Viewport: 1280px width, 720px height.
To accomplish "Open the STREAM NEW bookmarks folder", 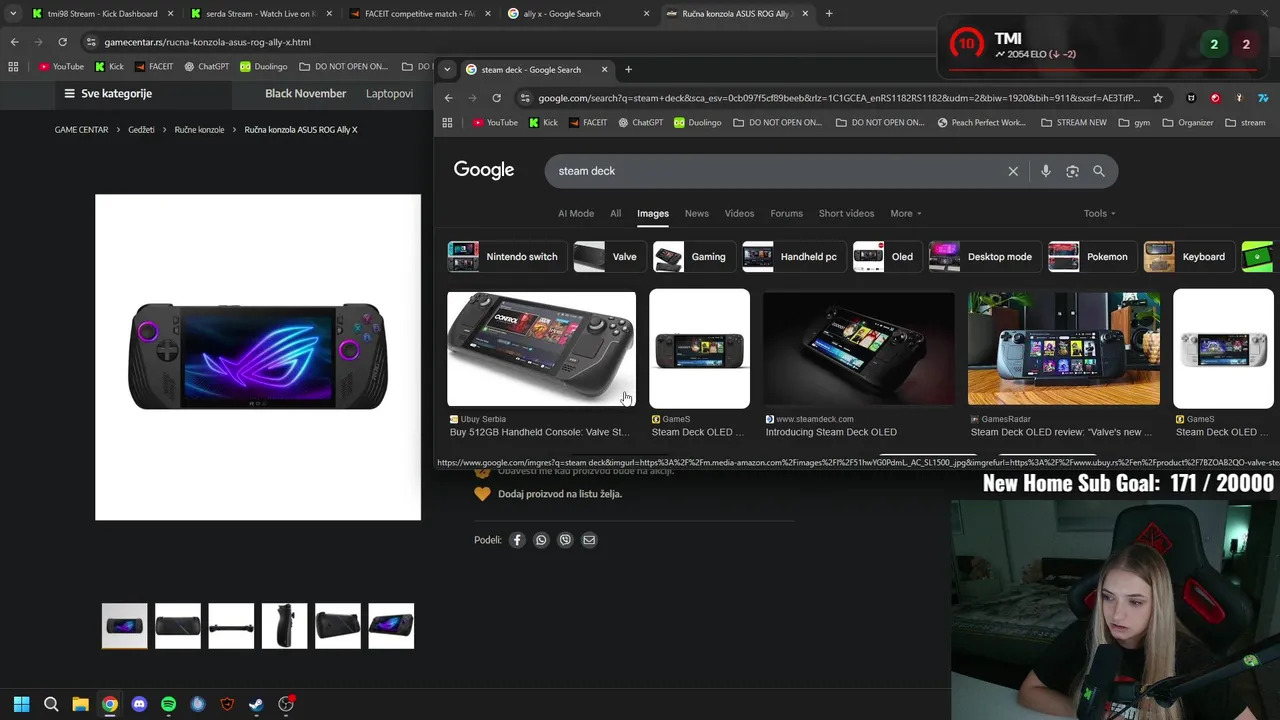I will click(1074, 122).
